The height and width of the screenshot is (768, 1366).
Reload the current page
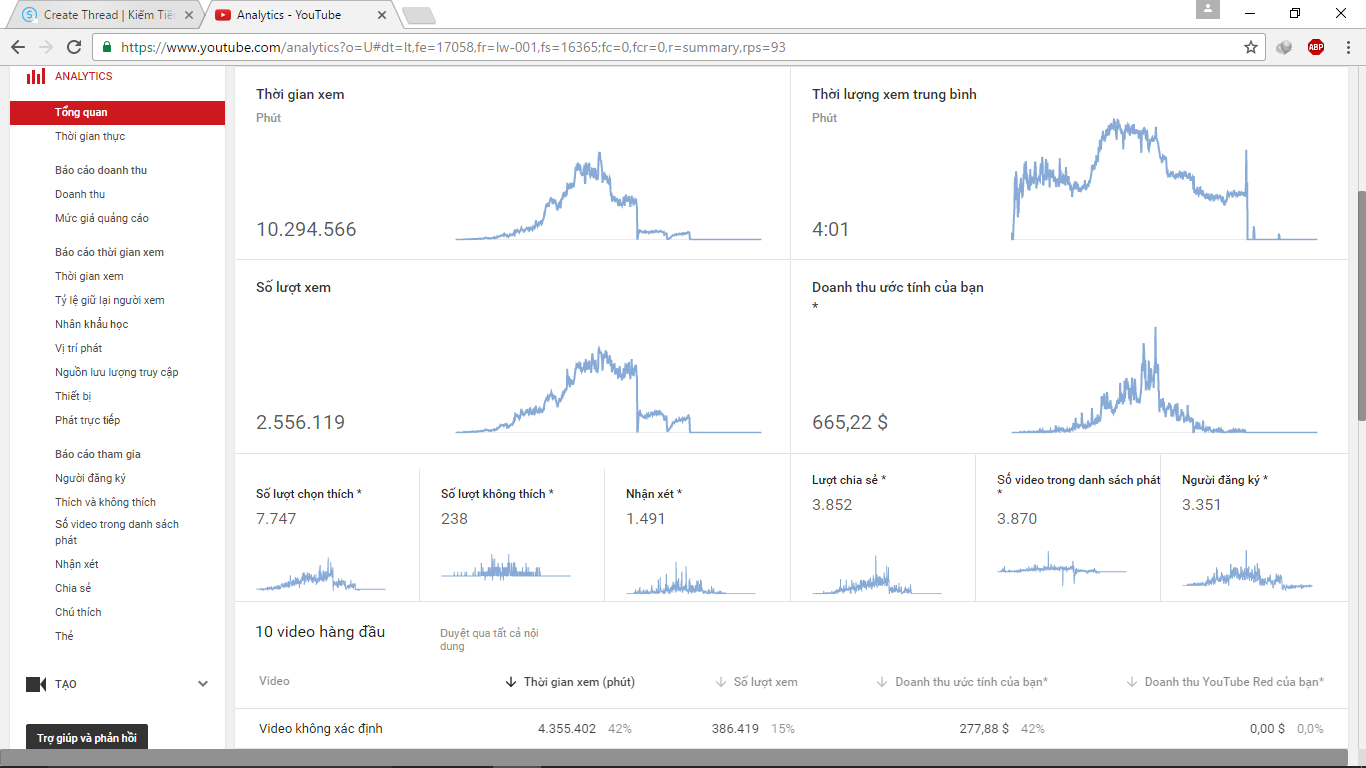point(74,47)
